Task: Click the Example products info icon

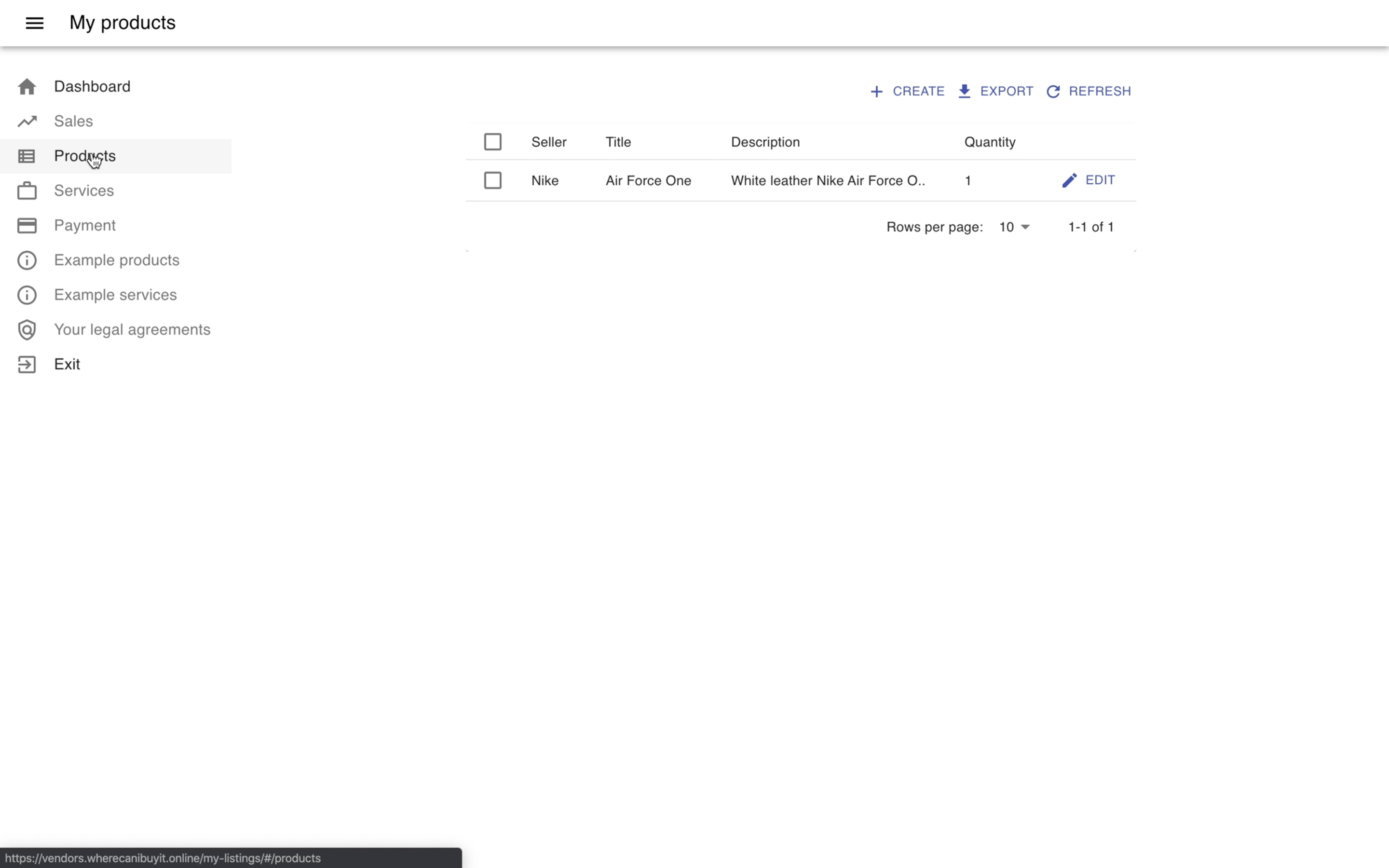Action: [27, 260]
